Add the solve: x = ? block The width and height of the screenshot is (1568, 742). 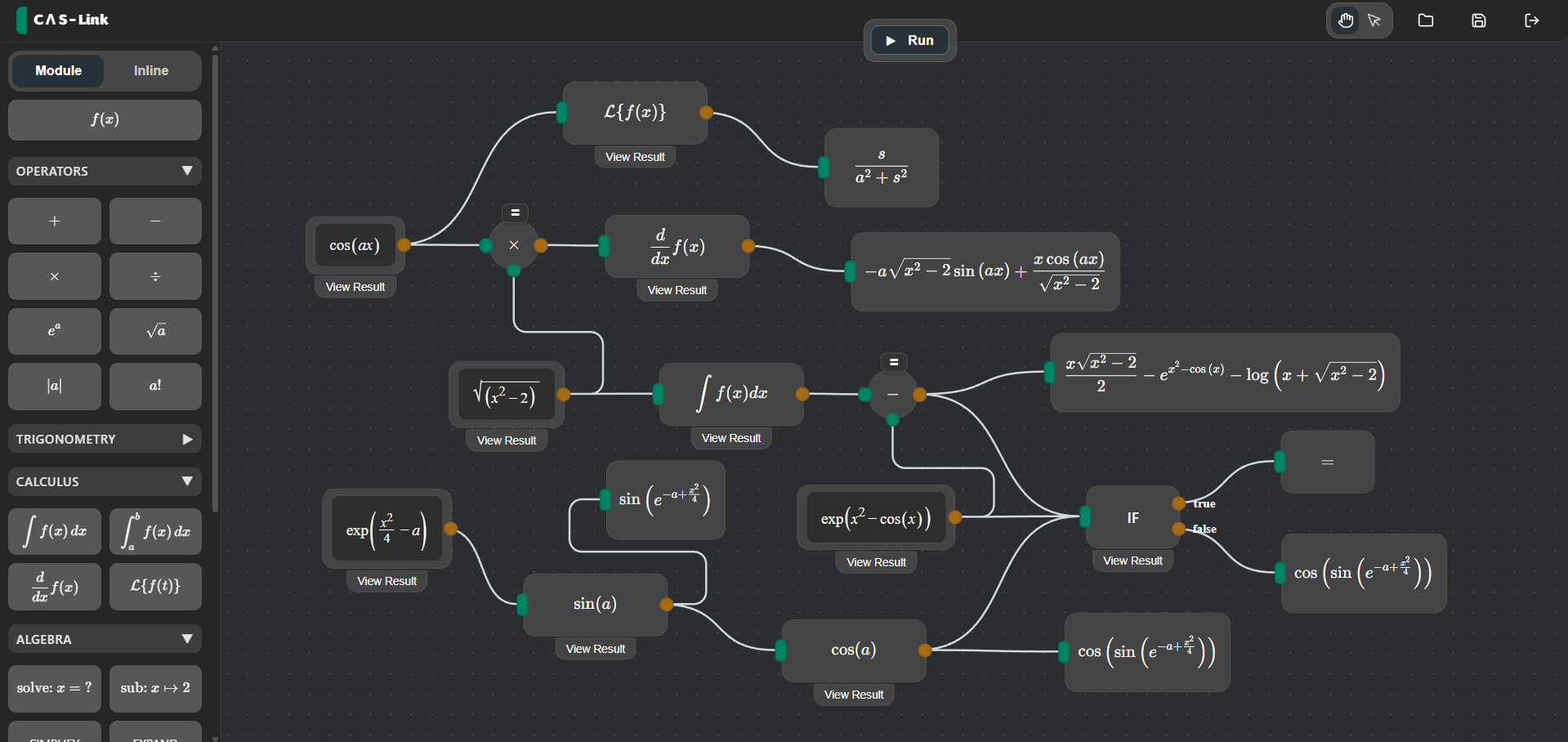tap(55, 688)
